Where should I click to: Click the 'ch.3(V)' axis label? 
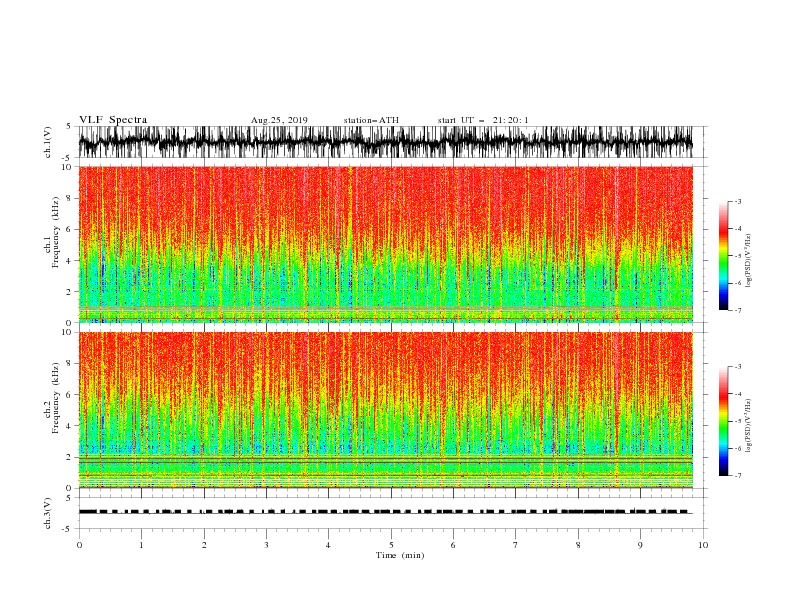[48, 513]
